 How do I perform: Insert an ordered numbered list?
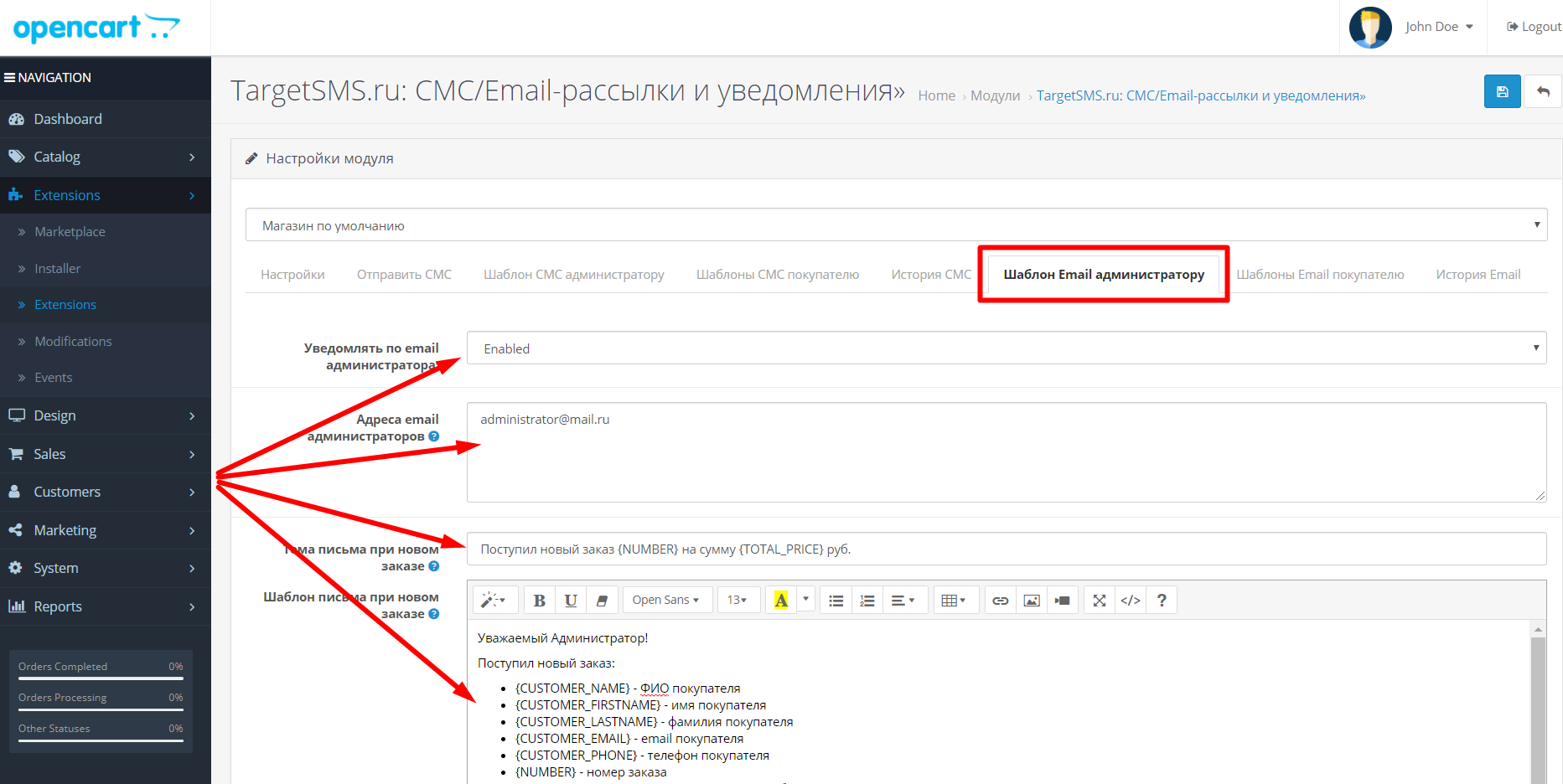point(867,600)
